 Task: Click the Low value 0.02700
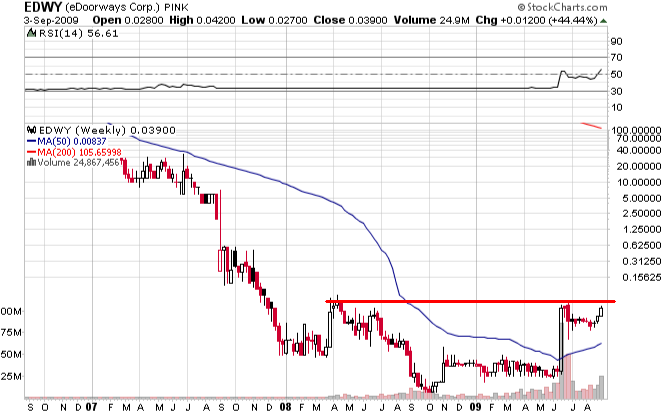[x=288, y=20]
